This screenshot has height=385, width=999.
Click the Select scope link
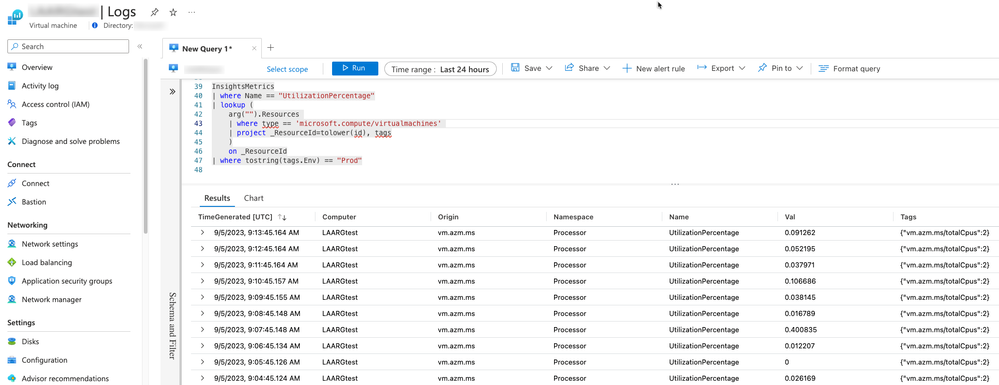tap(287, 69)
